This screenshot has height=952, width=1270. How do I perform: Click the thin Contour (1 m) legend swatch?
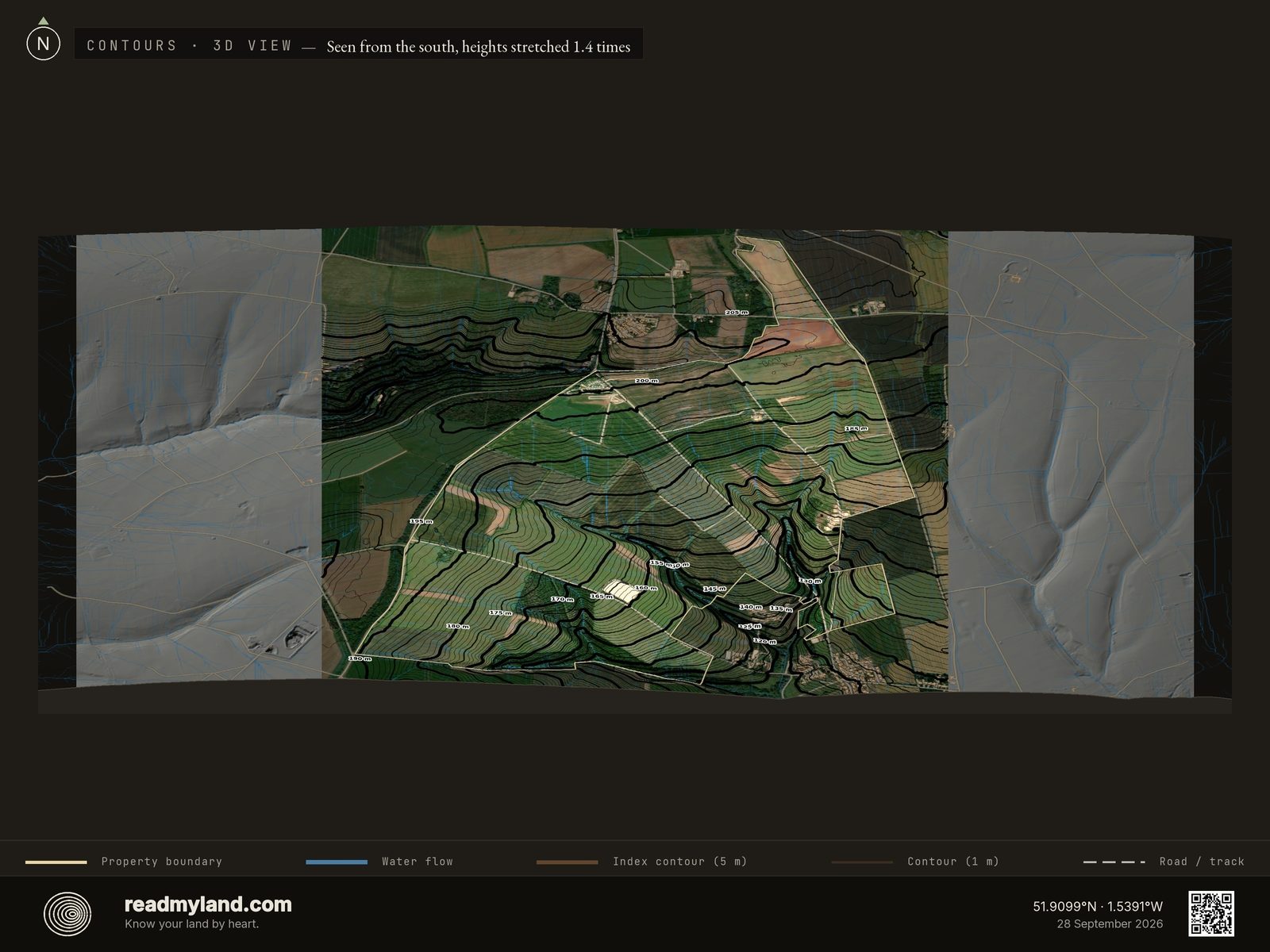tap(862, 862)
